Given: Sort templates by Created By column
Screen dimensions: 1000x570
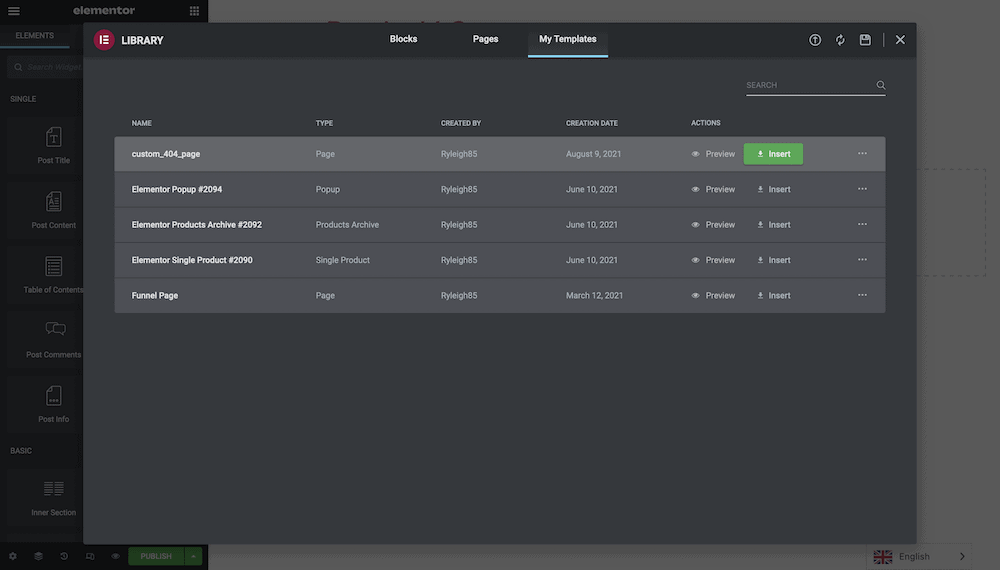Looking at the screenshot, I should point(460,123).
